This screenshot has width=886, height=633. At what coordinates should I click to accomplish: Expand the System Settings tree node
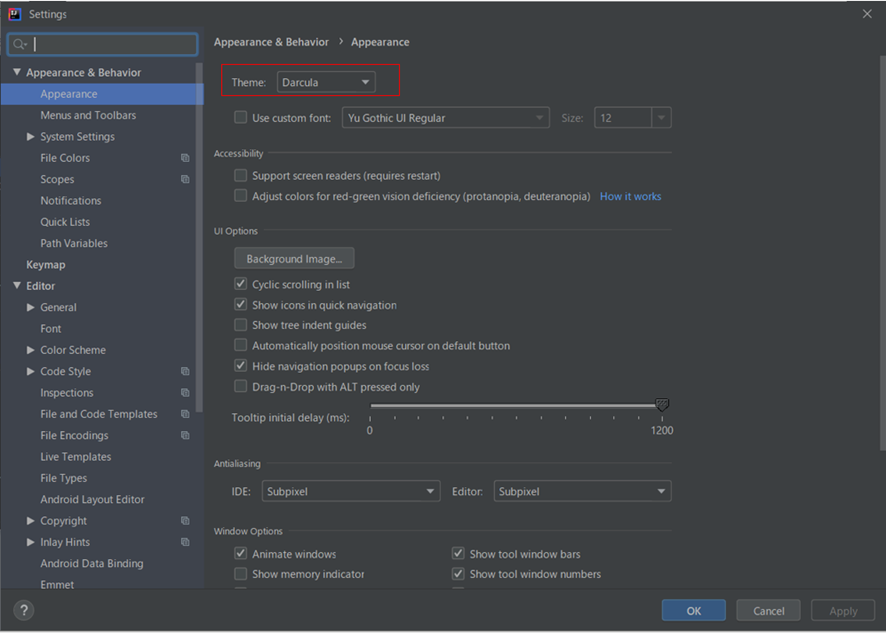click(31, 137)
